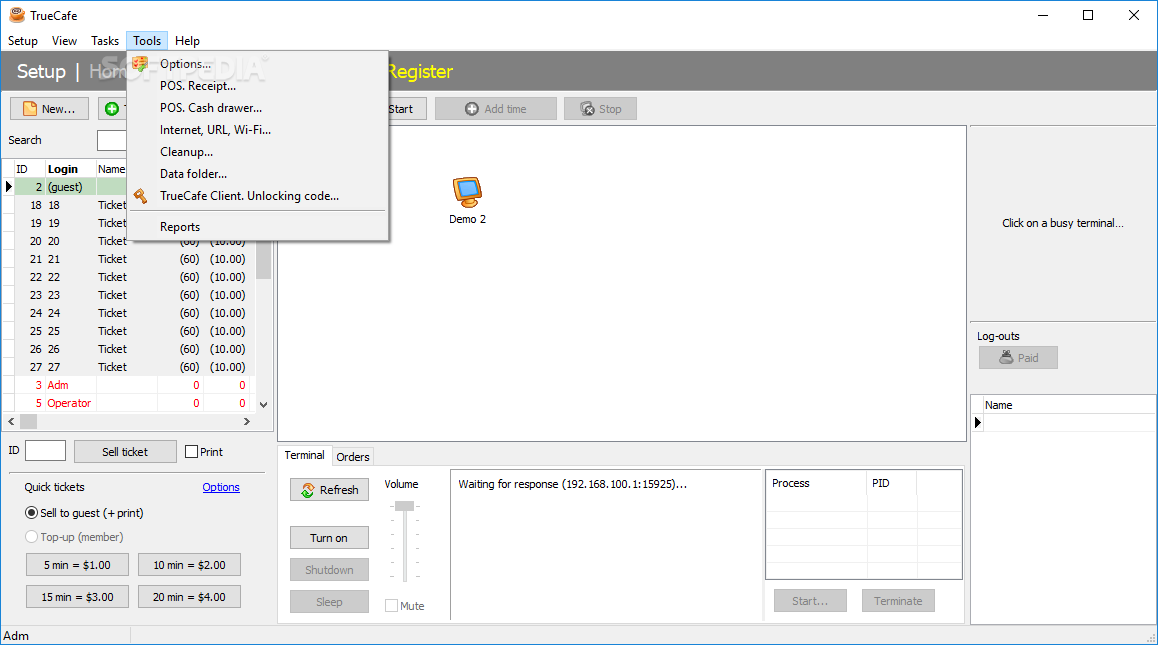
Task: Click the Volume slider handle
Action: coord(404,506)
